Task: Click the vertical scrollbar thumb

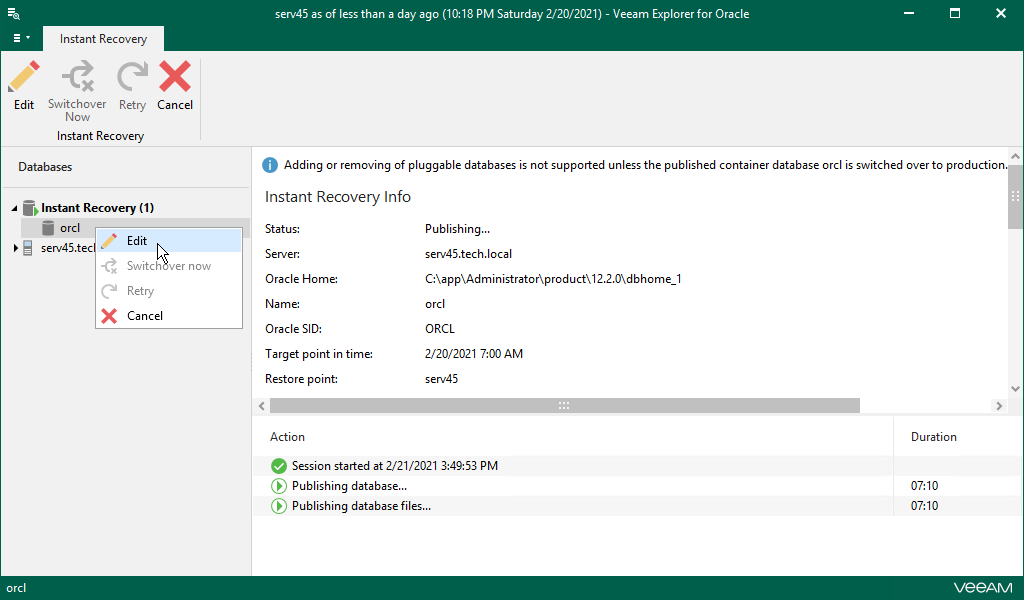Action: tap(1015, 196)
